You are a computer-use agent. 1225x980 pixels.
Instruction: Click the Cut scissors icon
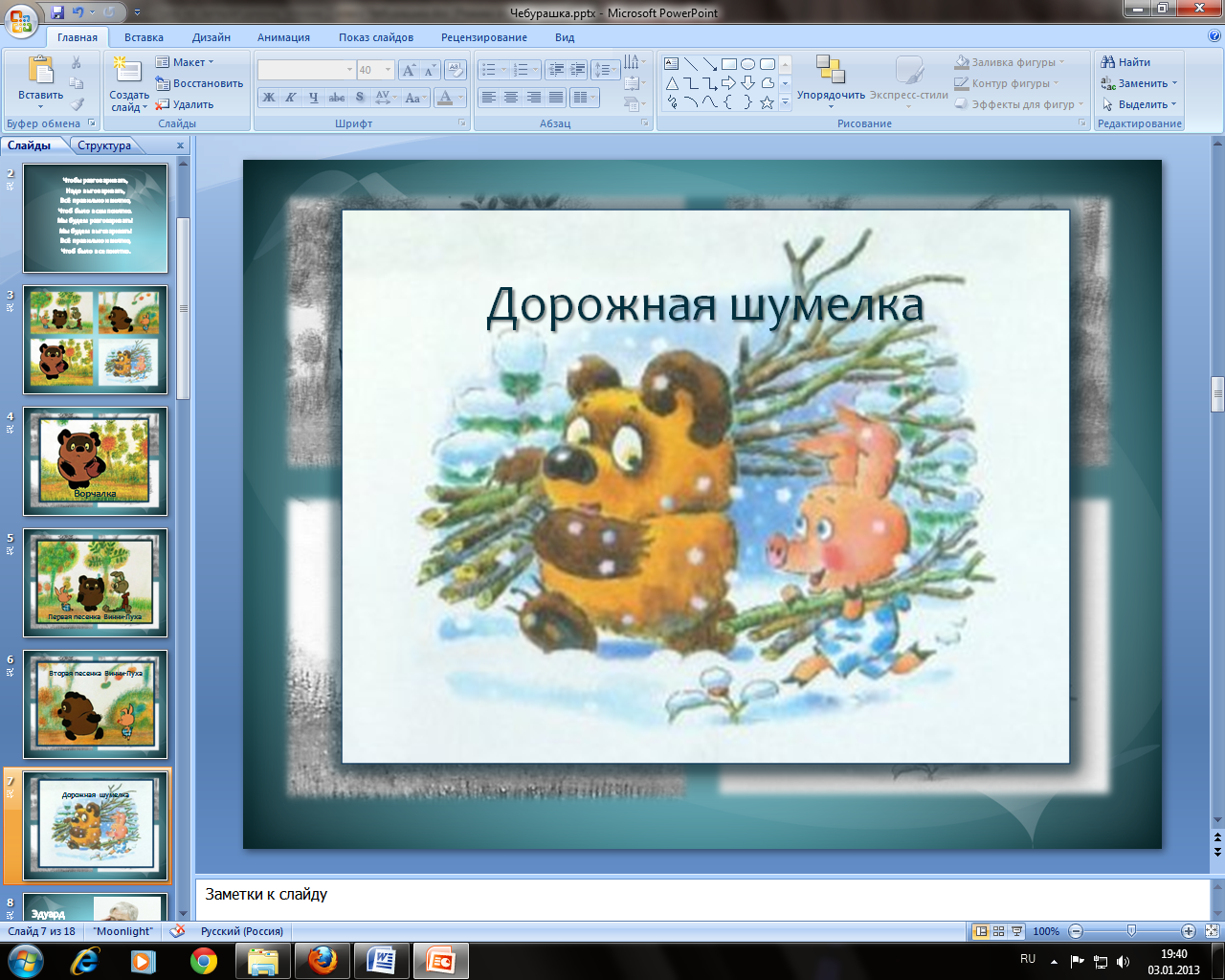[77, 62]
